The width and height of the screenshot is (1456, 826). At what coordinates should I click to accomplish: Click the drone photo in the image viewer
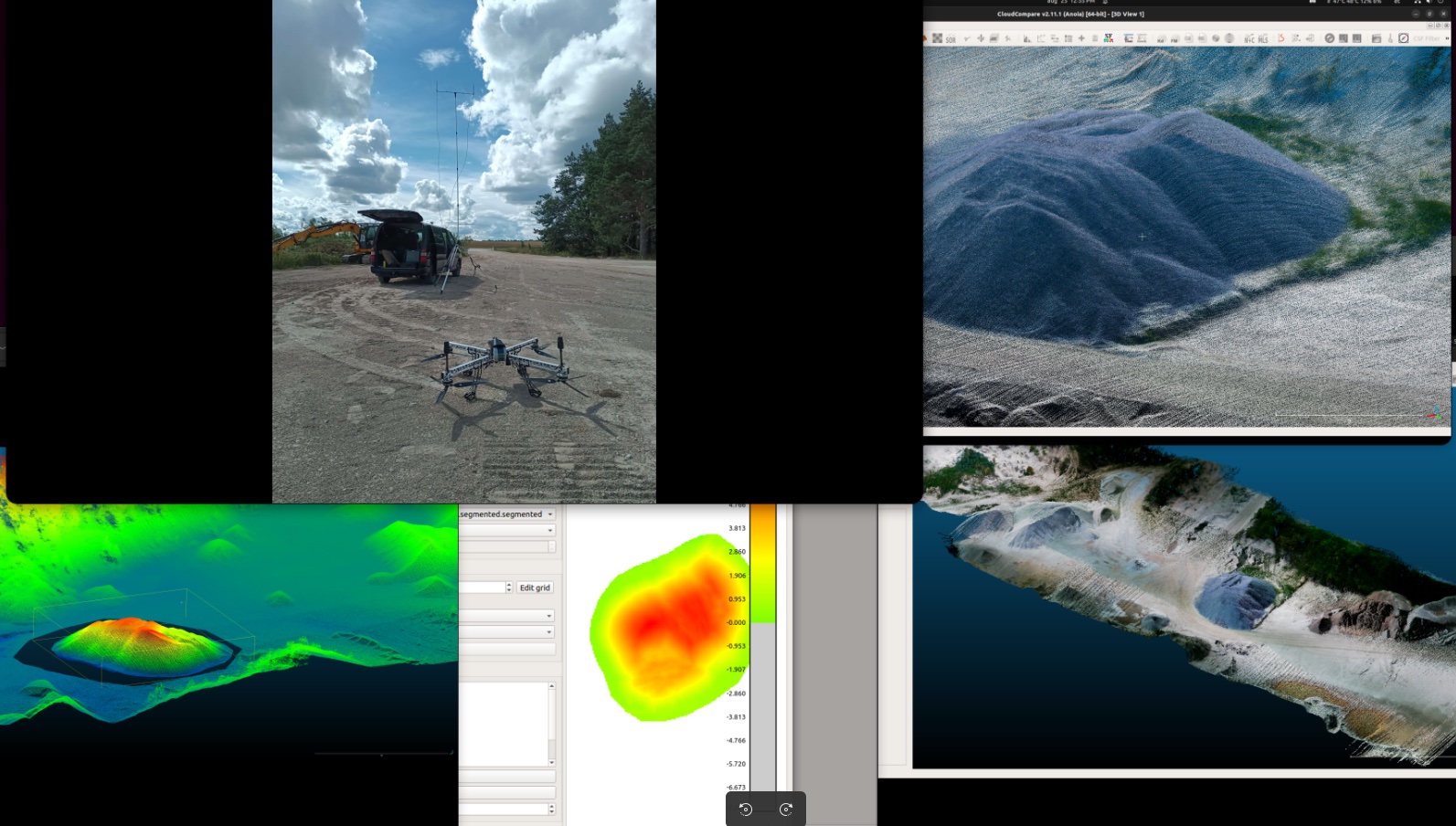[464, 251]
